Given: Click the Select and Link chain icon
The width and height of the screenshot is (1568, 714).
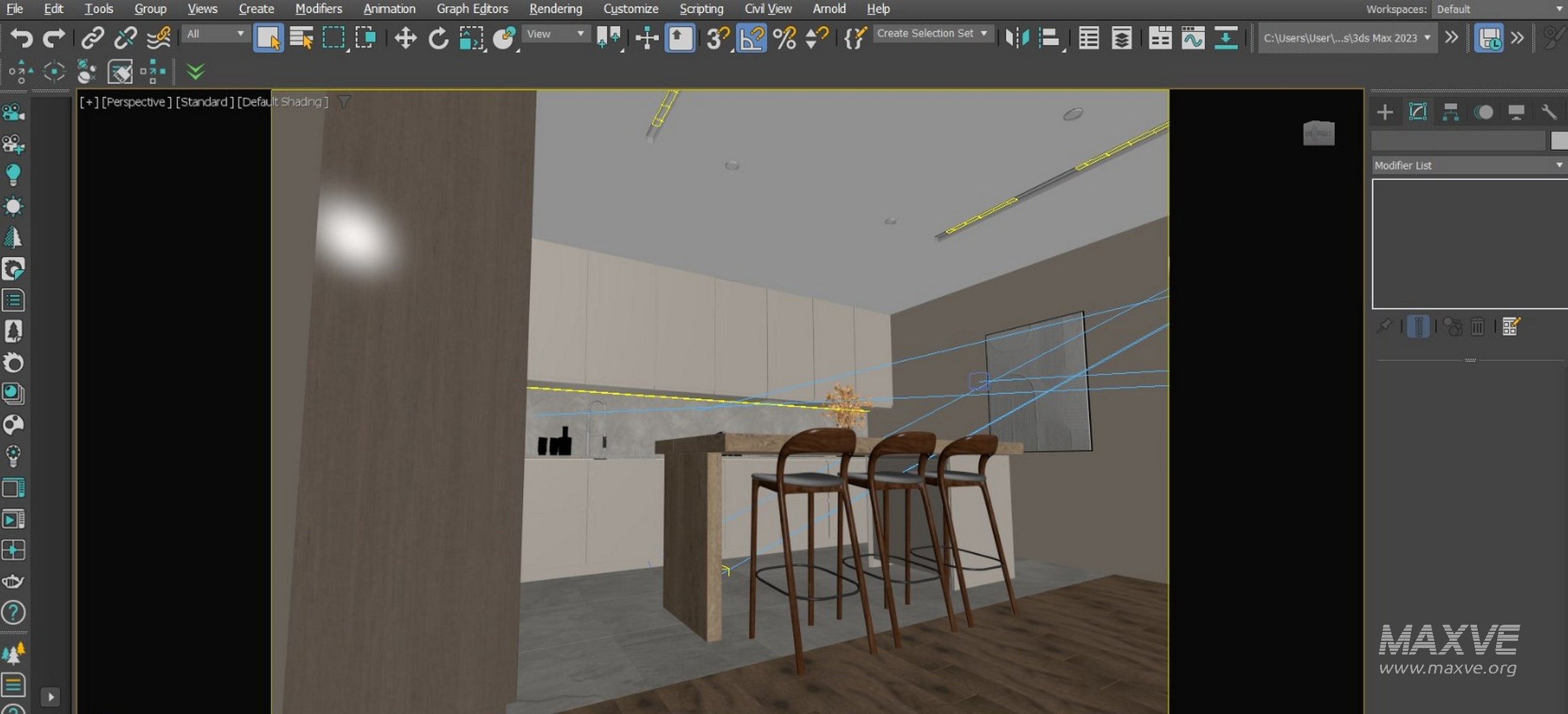Looking at the screenshot, I should [93, 37].
